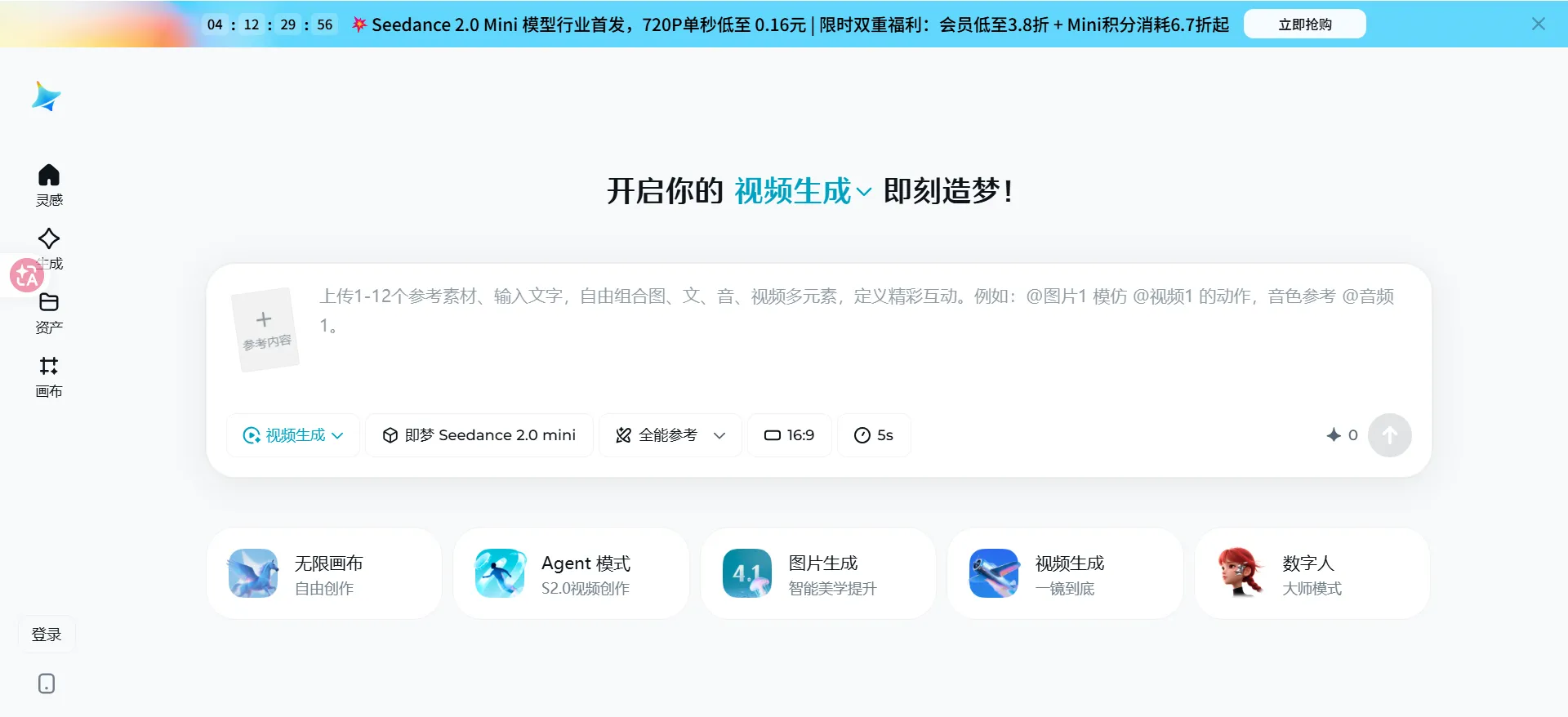The height and width of the screenshot is (717, 1568).
Task: Click the Jimeng logo icon
Action: click(x=47, y=97)
